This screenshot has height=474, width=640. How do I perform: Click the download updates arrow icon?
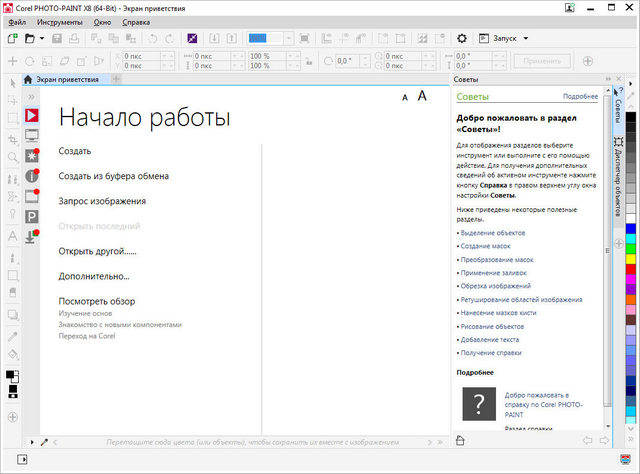(31, 236)
